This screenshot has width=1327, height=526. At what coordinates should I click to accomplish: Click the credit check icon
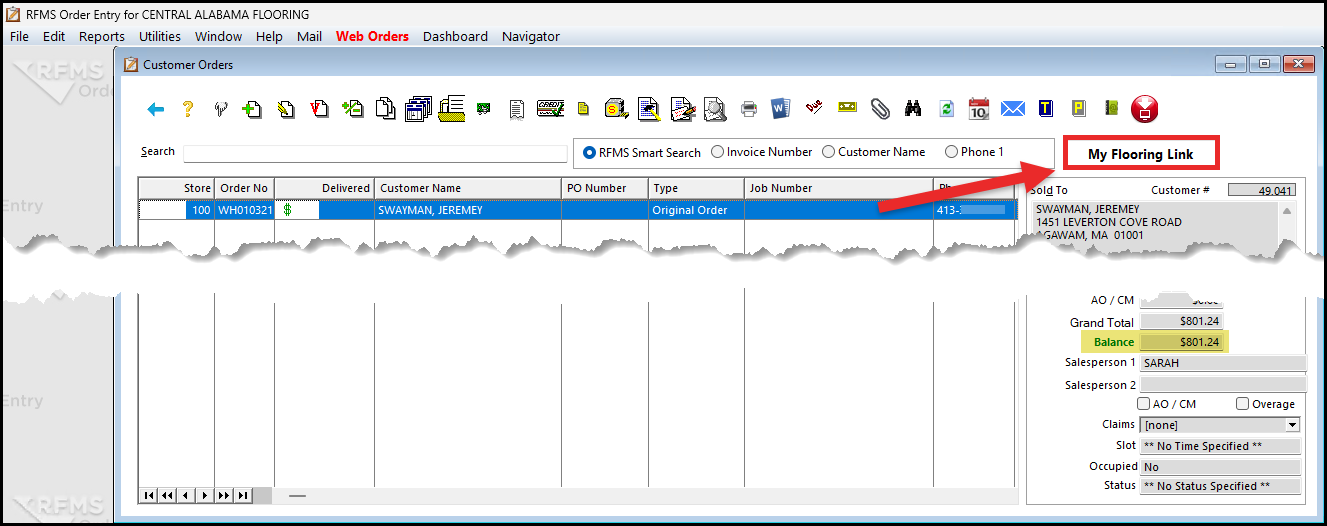tap(550, 108)
